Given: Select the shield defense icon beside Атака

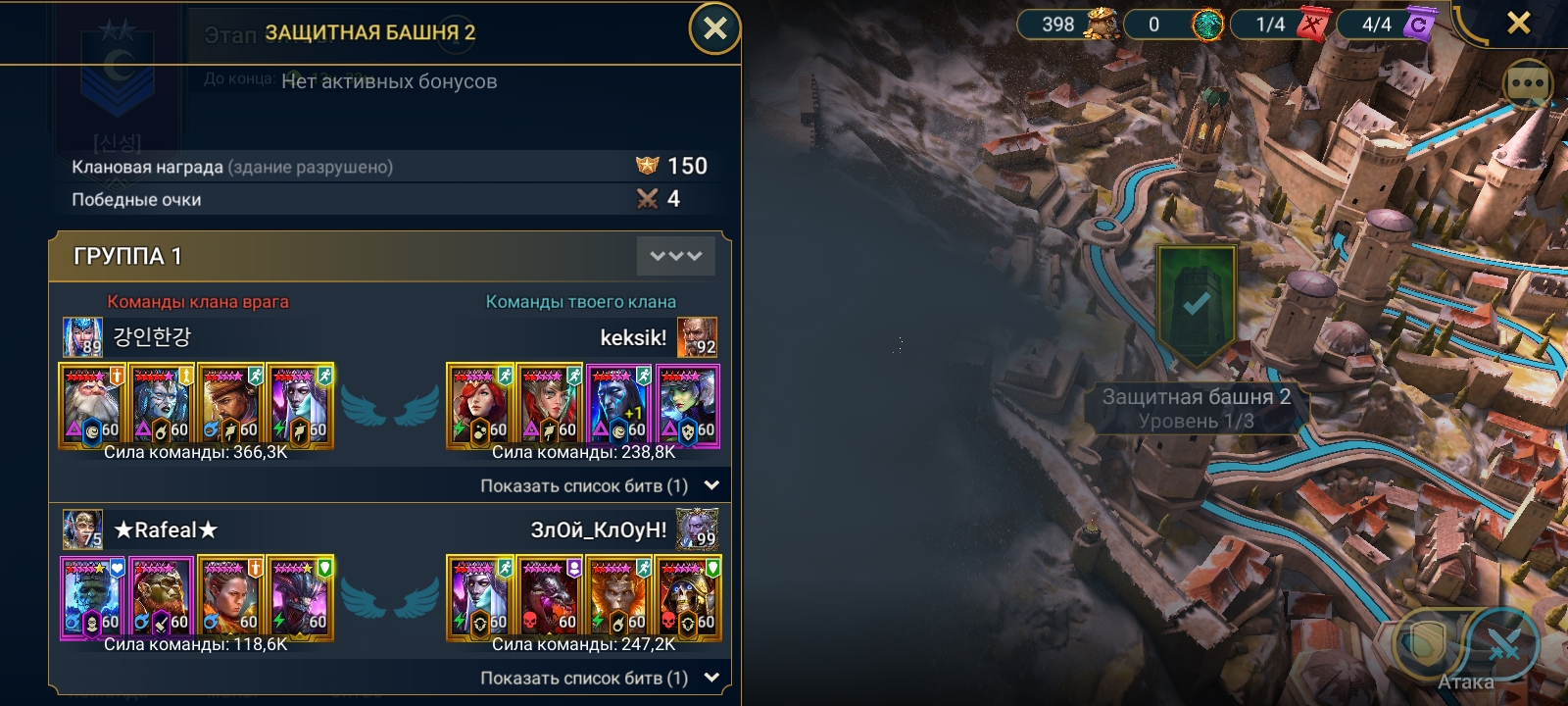Looking at the screenshot, I should pyautogui.click(x=1426, y=644).
